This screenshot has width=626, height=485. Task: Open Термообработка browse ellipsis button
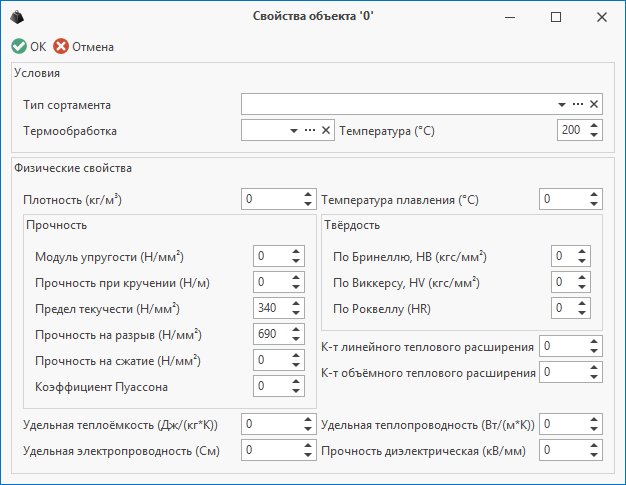tap(310, 130)
